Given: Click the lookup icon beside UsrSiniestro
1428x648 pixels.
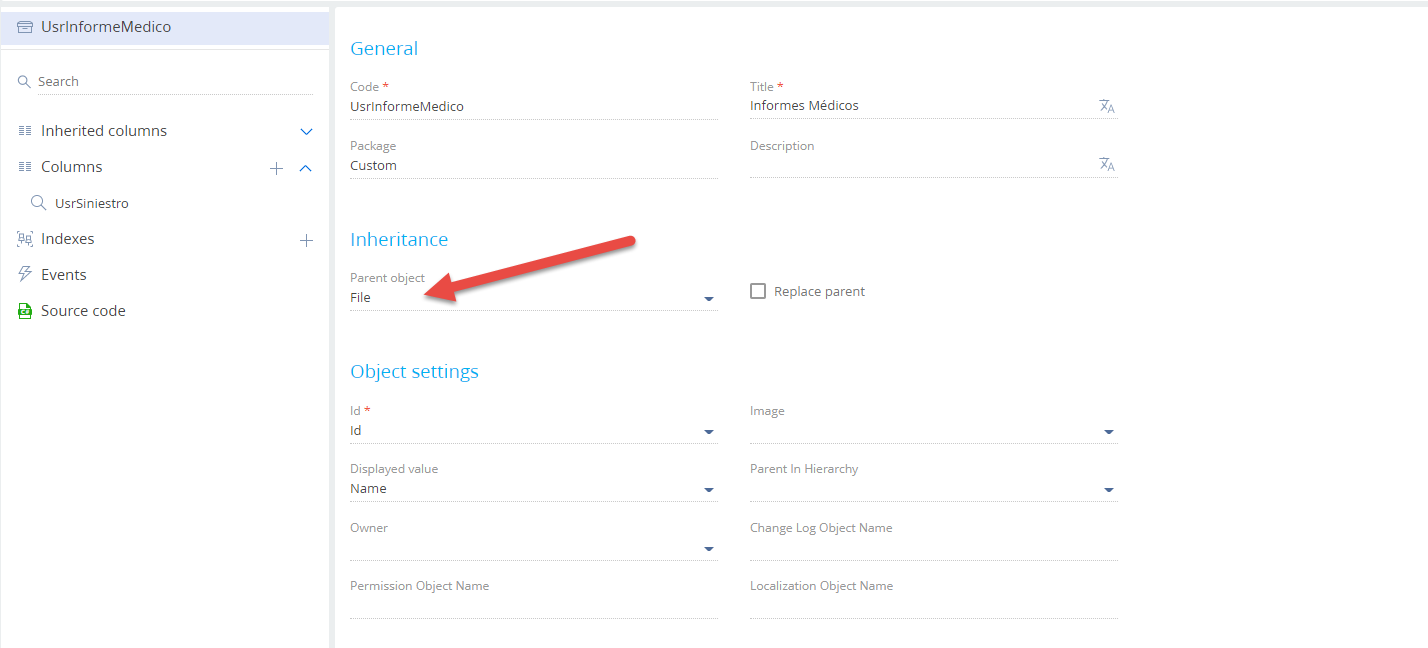Looking at the screenshot, I should 38,203.
